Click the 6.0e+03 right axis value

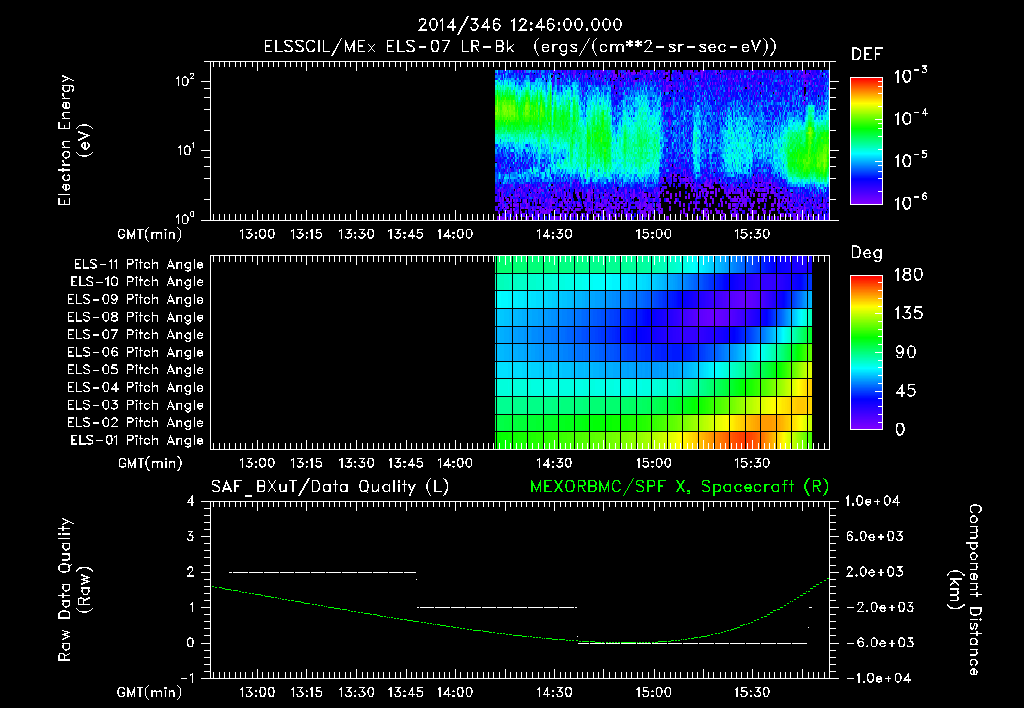875,536
